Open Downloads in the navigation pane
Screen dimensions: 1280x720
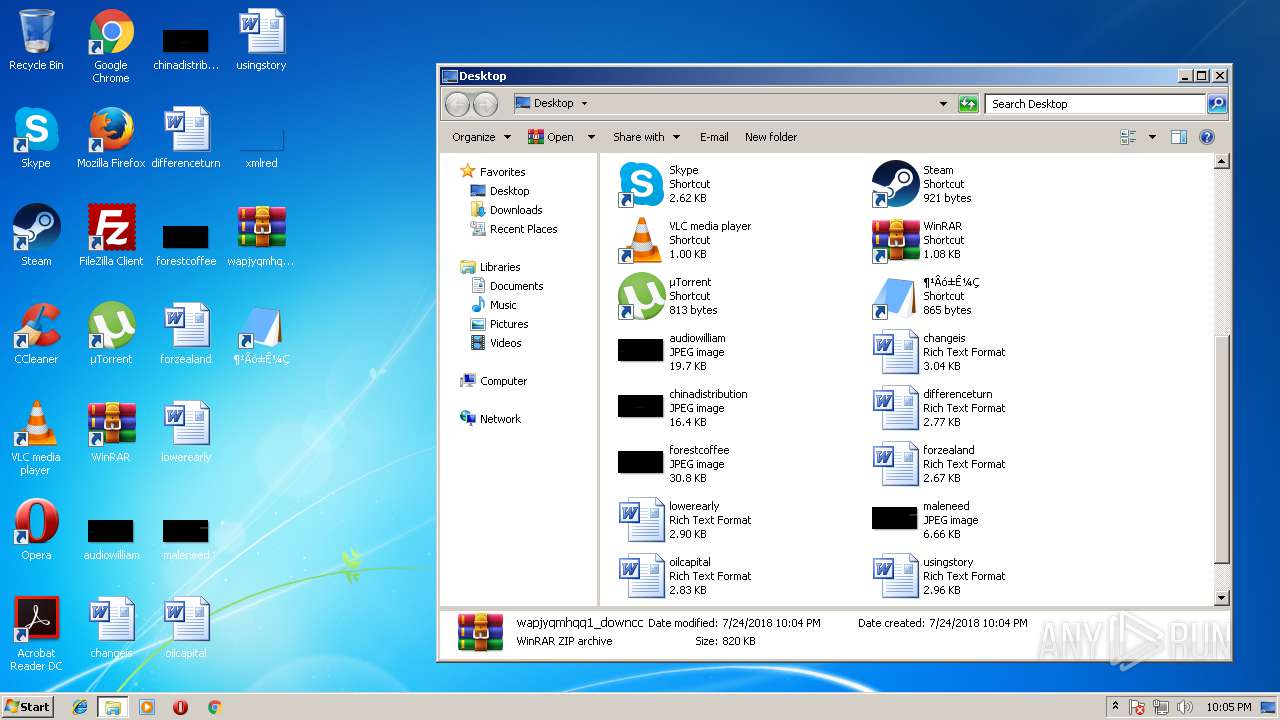(506, 210)
